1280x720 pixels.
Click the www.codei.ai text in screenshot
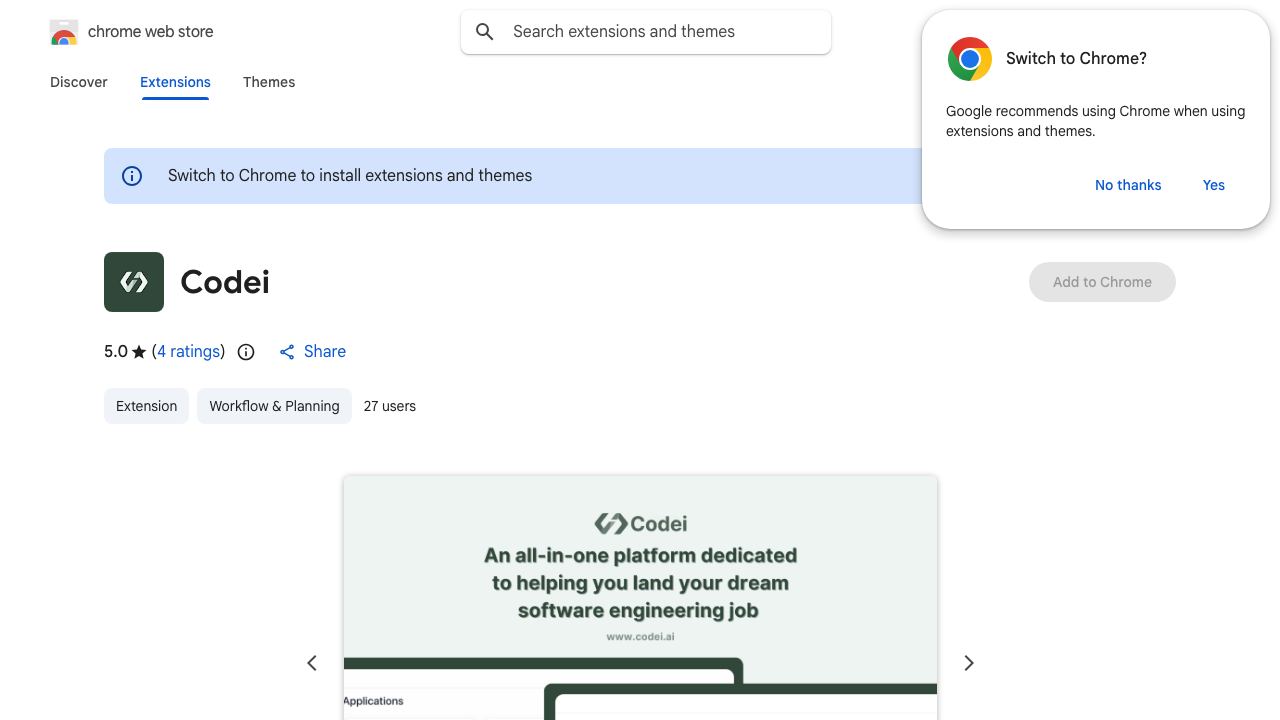tap(640, 636)
